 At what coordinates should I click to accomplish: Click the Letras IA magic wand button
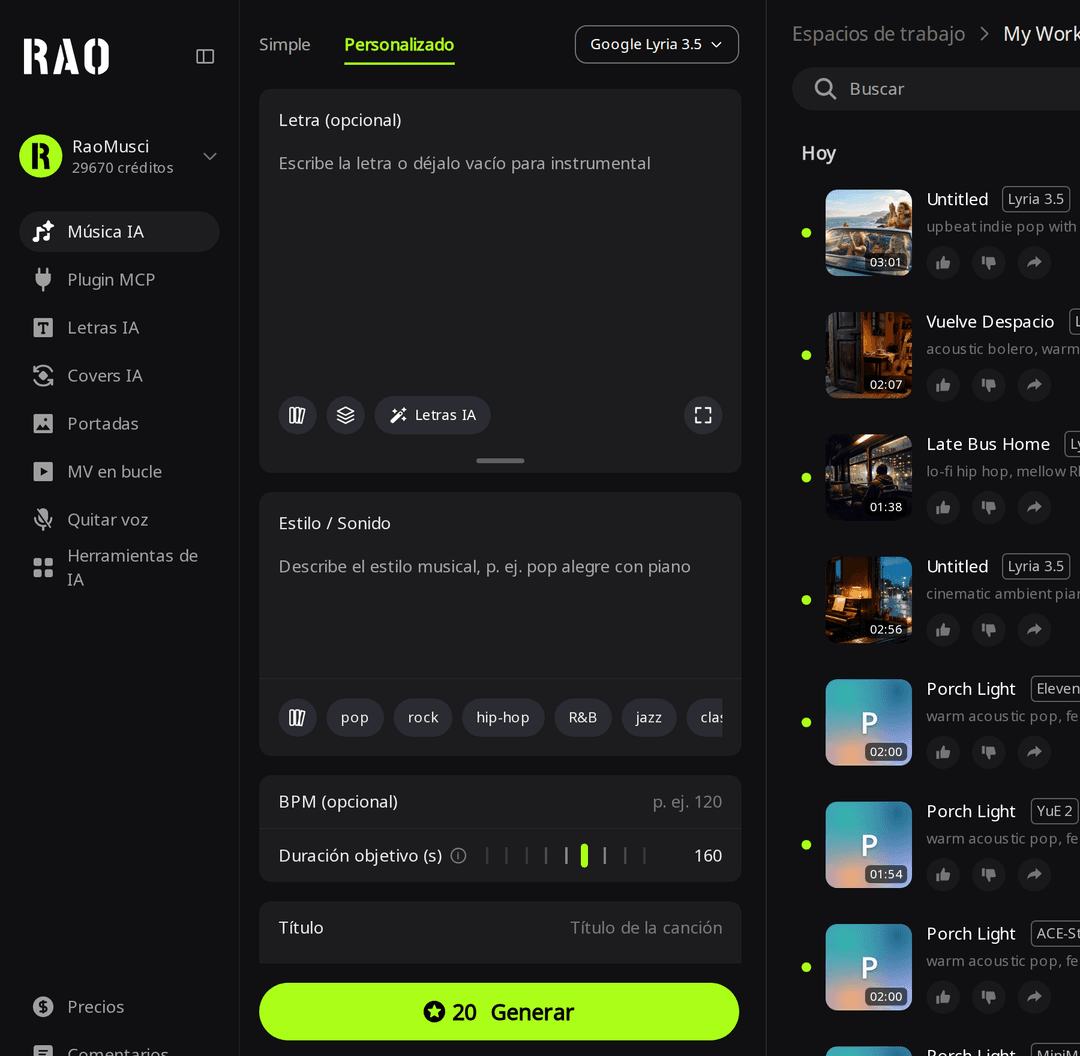point(432,415)
